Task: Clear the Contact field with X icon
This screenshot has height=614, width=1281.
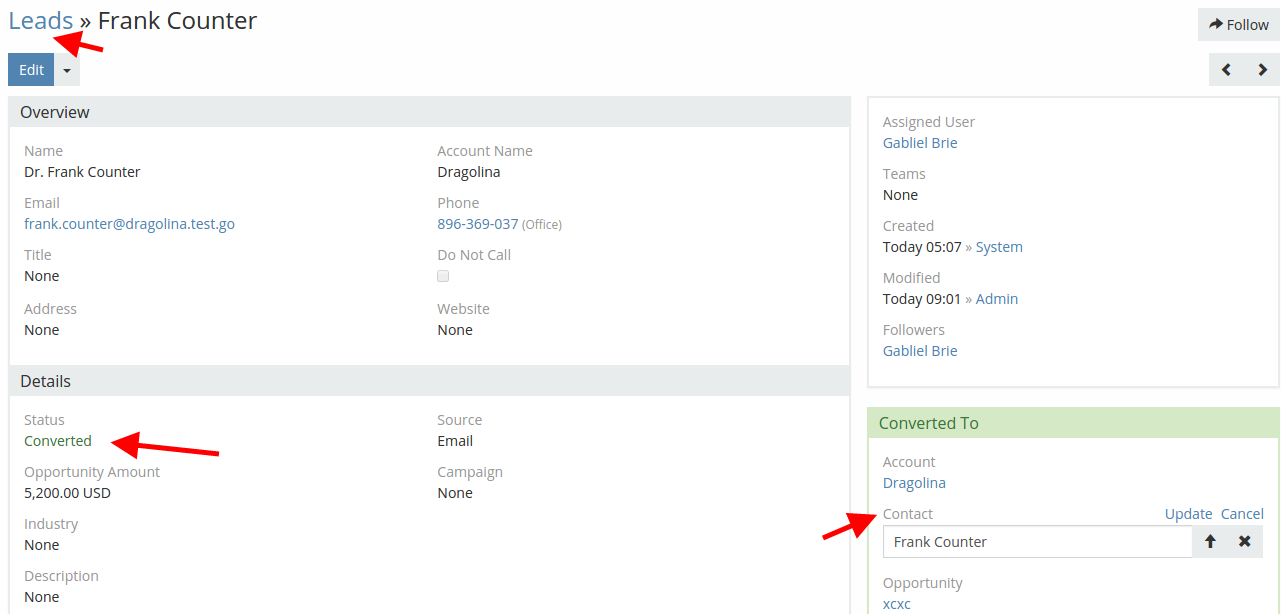Action: 1245,542
